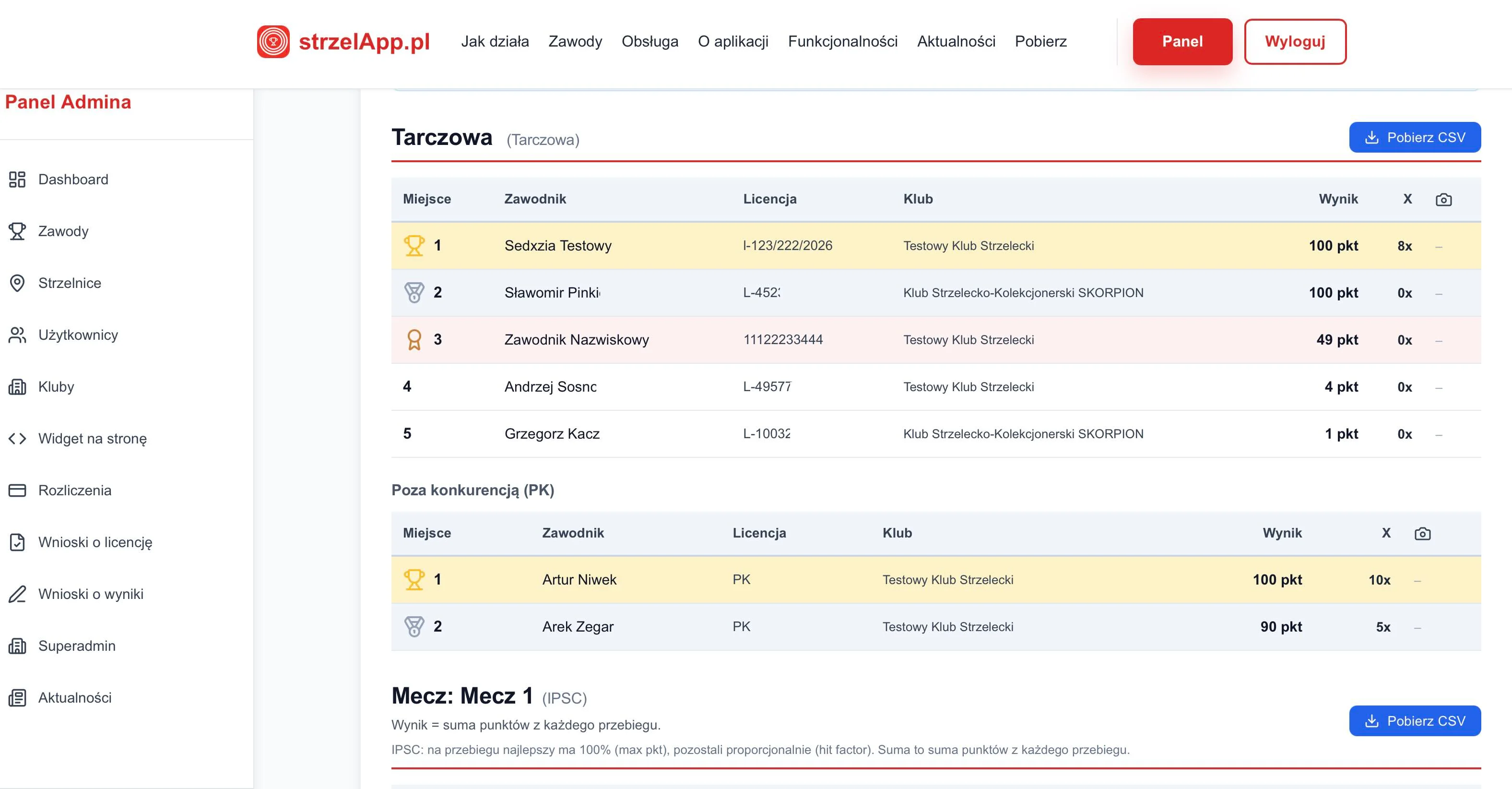Open Superadmin in the sidebar
1512x789 pixels.
(x=76, y=646)
